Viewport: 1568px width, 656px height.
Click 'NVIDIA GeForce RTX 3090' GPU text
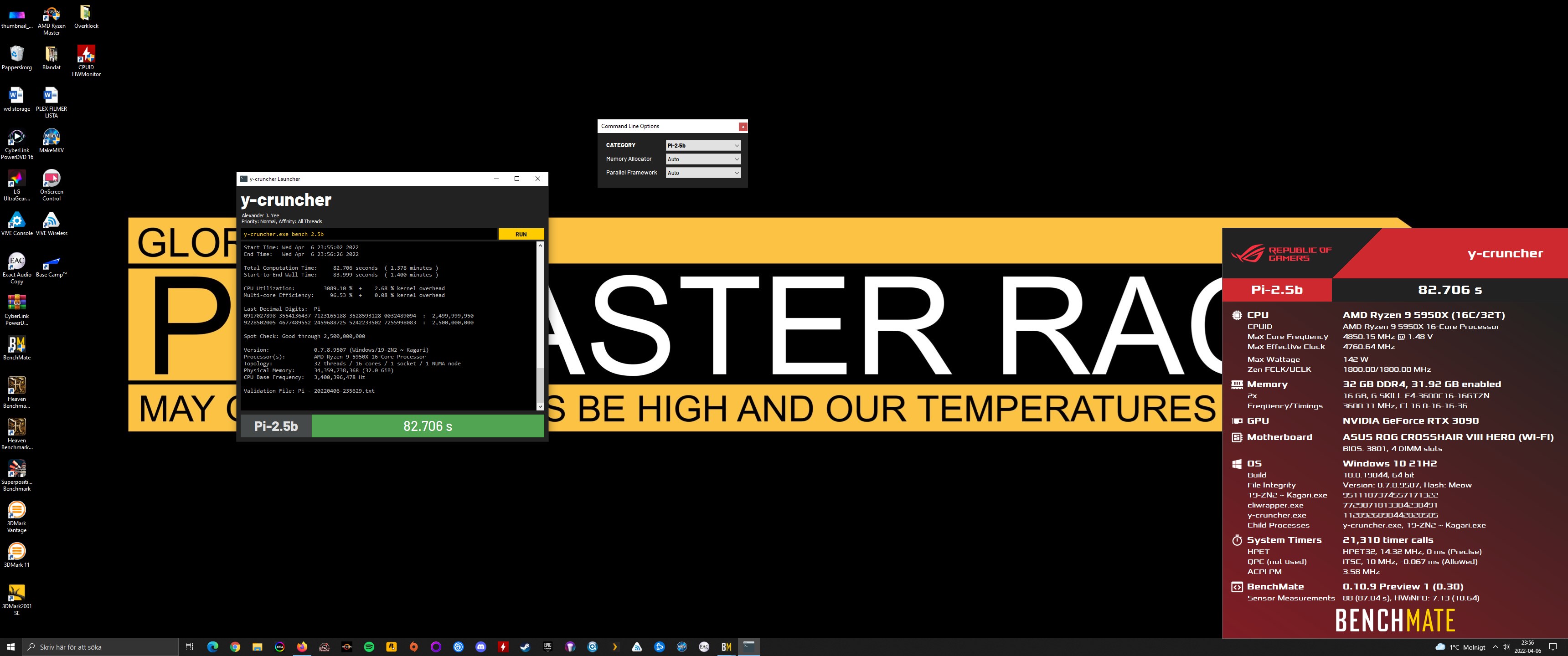1410,420
